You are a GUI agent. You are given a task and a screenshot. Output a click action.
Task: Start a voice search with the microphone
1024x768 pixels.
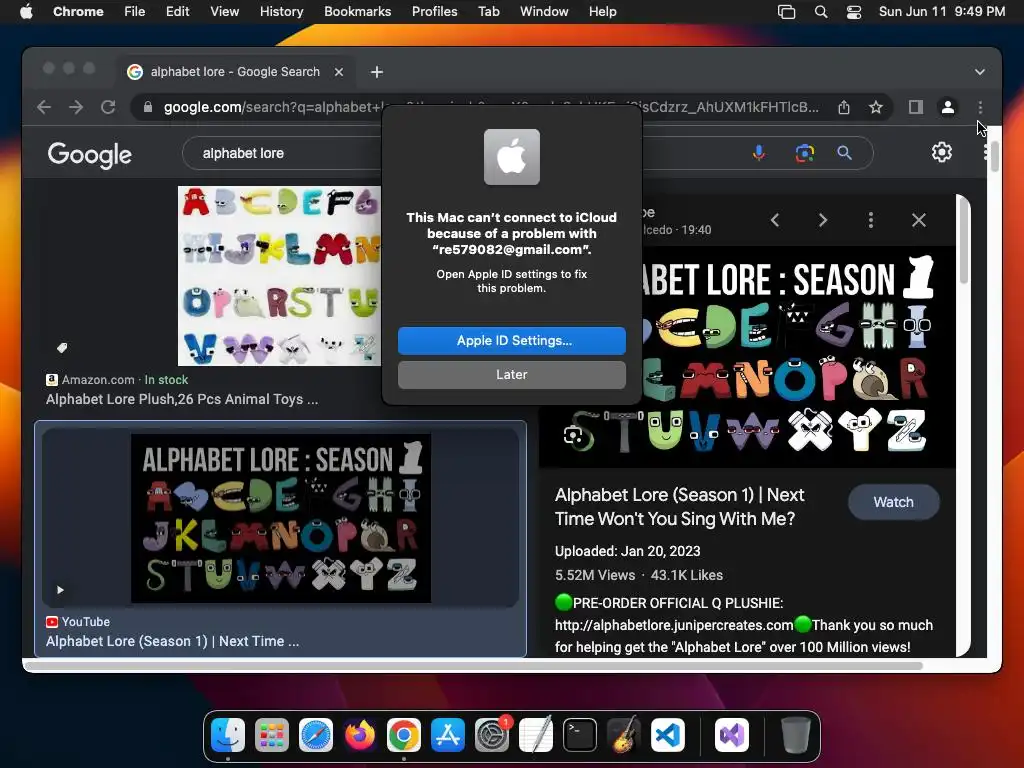pos(758,153)
